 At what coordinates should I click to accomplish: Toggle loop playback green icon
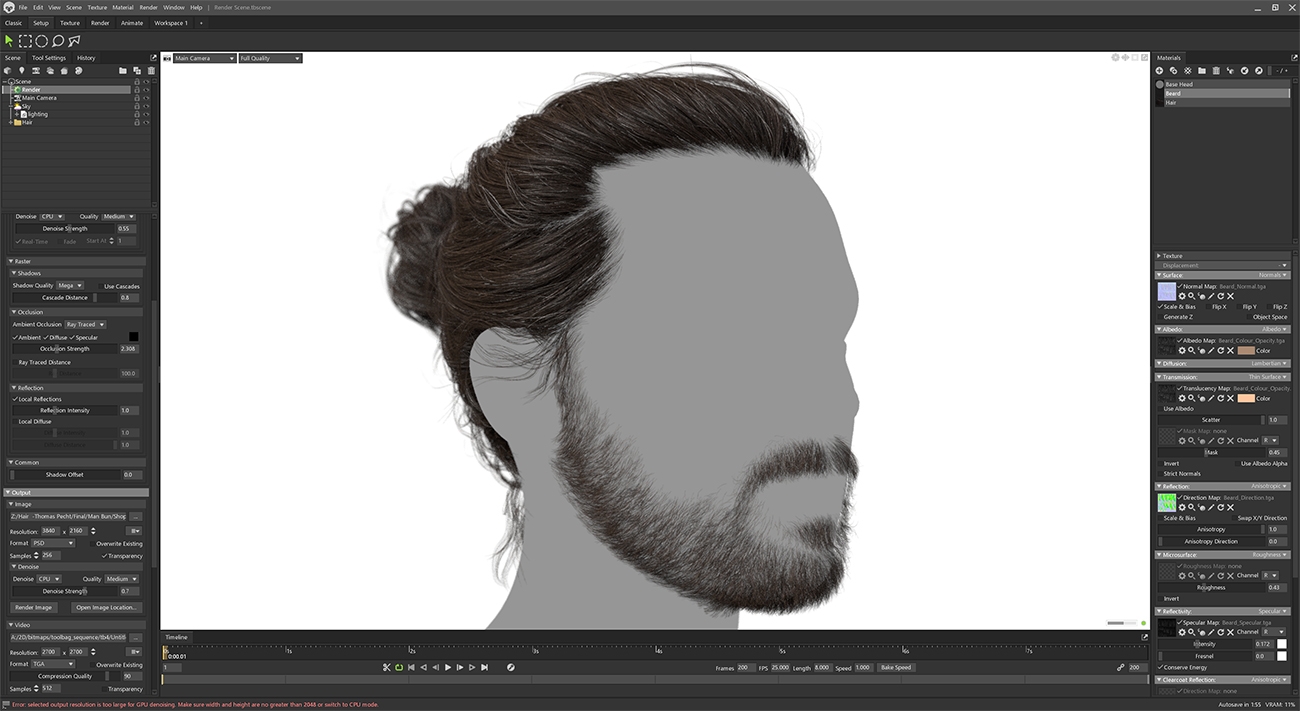(x=398, y=667)
